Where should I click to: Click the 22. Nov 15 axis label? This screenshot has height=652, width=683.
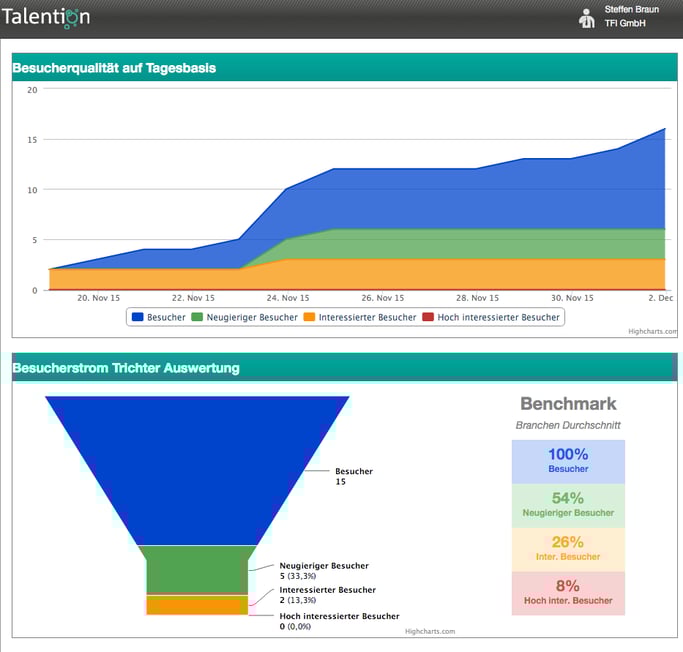pos(193,298)
